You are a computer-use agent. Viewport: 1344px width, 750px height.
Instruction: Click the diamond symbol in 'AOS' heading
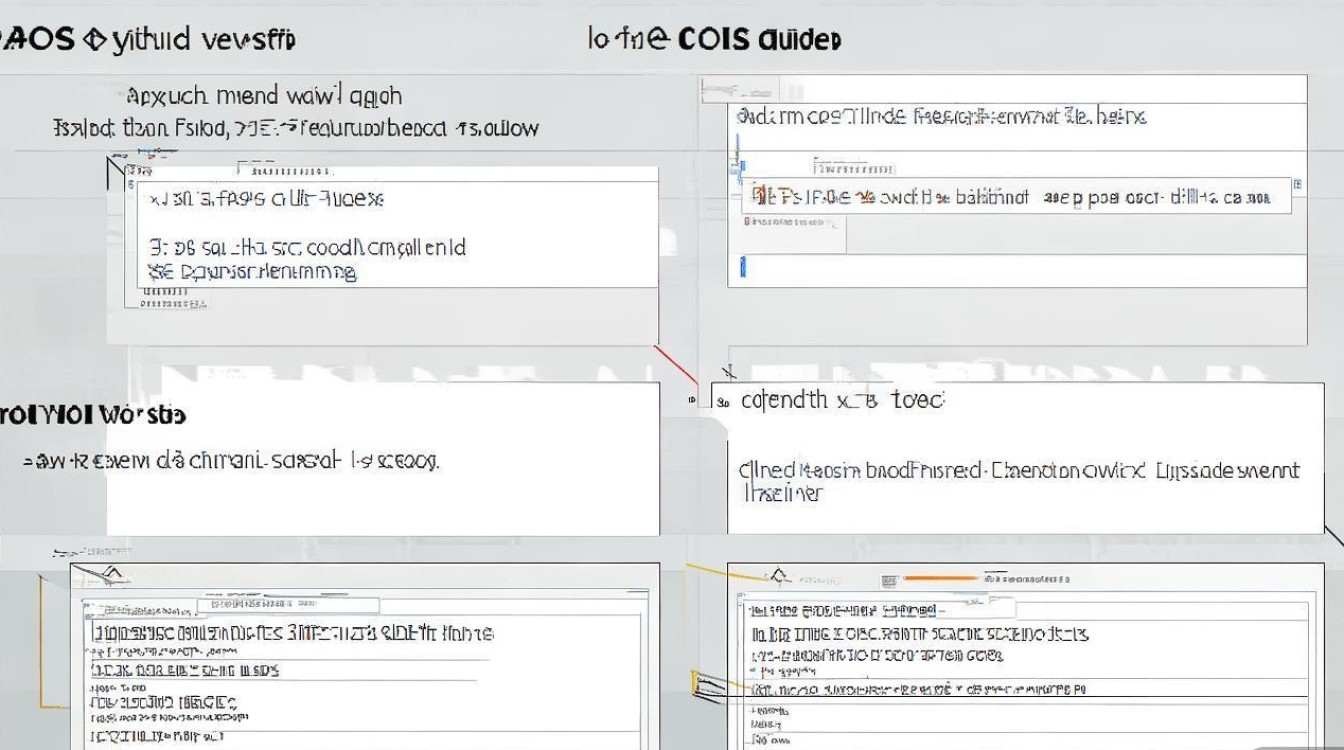pyautogui.click(x=95, y=40)
